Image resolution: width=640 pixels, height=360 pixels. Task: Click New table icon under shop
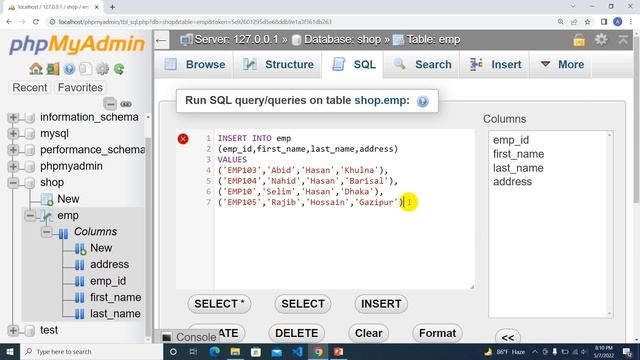coord(47,199)
